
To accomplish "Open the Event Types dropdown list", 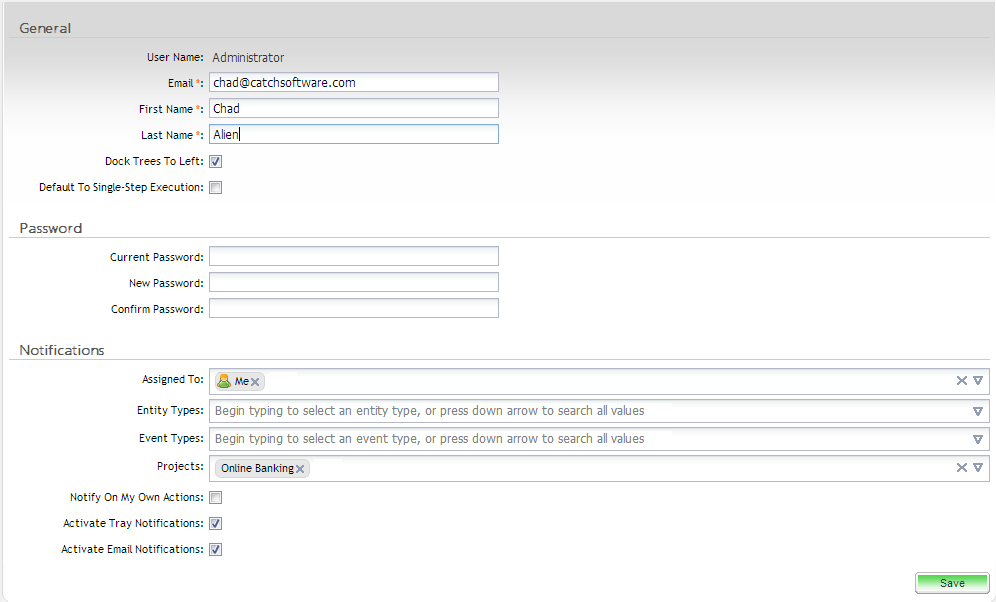I will 978,439.
